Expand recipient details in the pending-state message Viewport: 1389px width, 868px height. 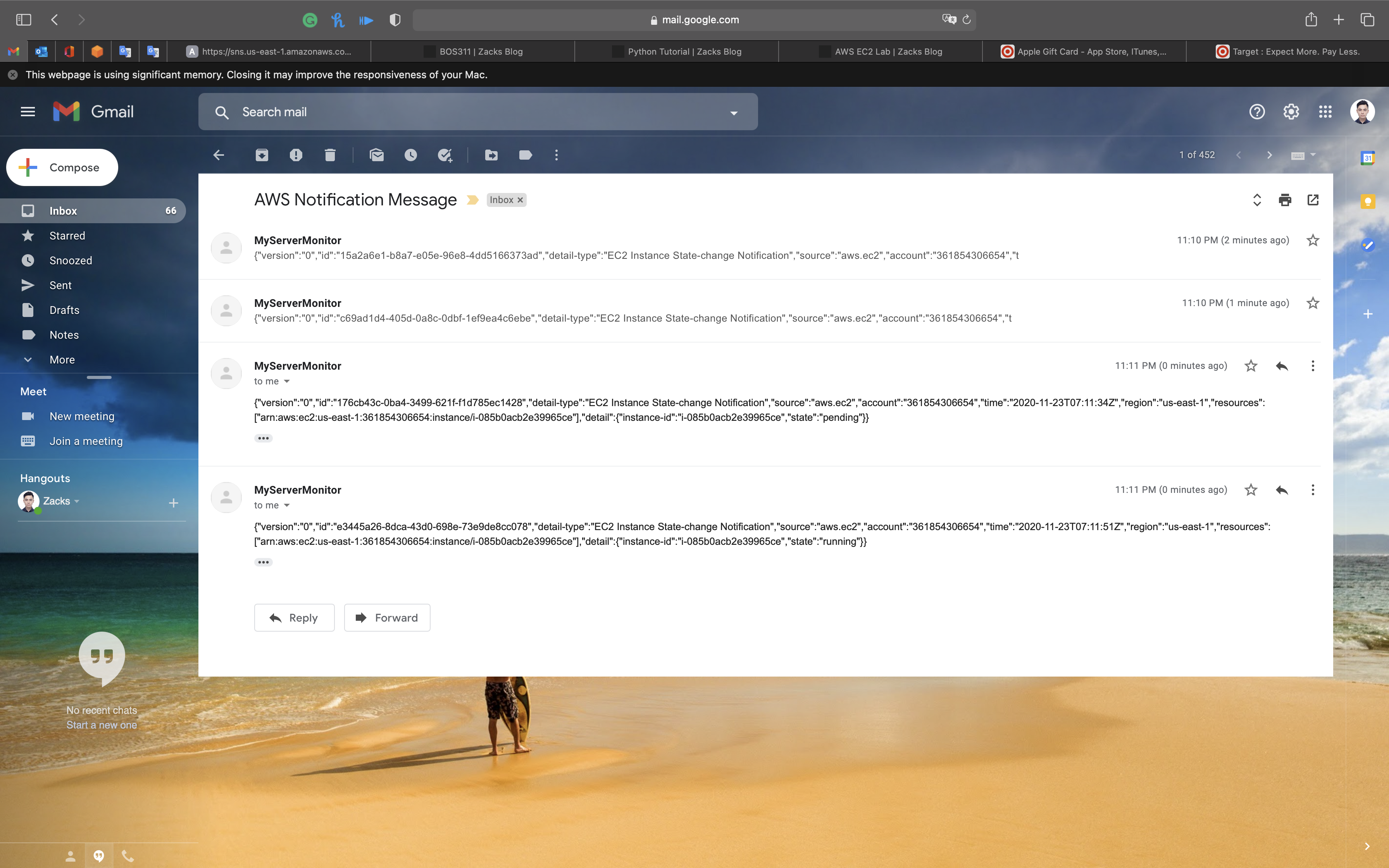[286, 381]
